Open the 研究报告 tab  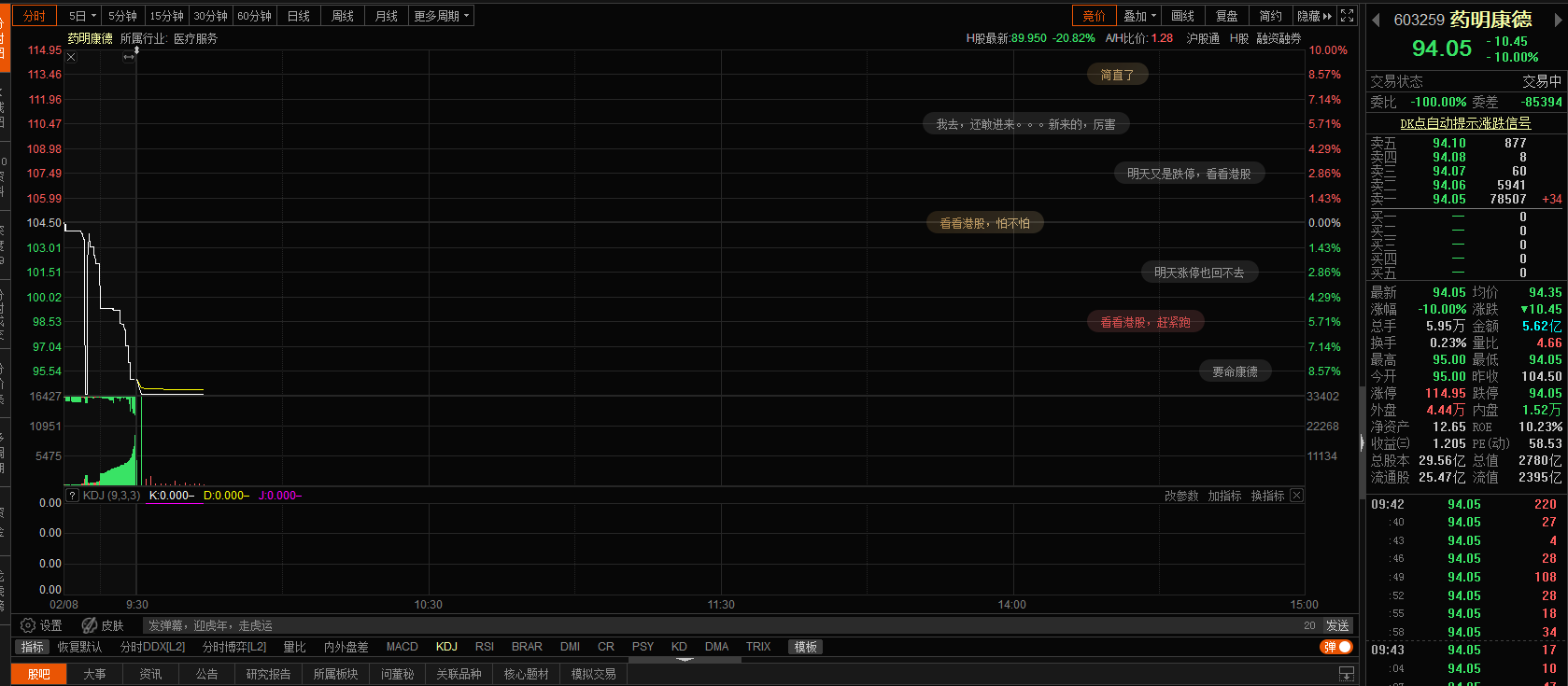coord(268,674)
